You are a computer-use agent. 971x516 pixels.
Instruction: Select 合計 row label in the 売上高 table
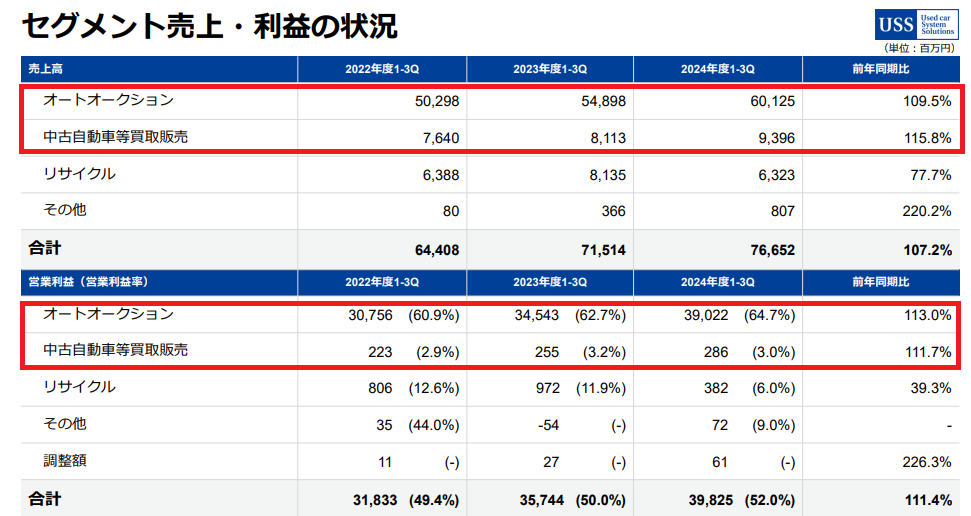tap(45, 248)
